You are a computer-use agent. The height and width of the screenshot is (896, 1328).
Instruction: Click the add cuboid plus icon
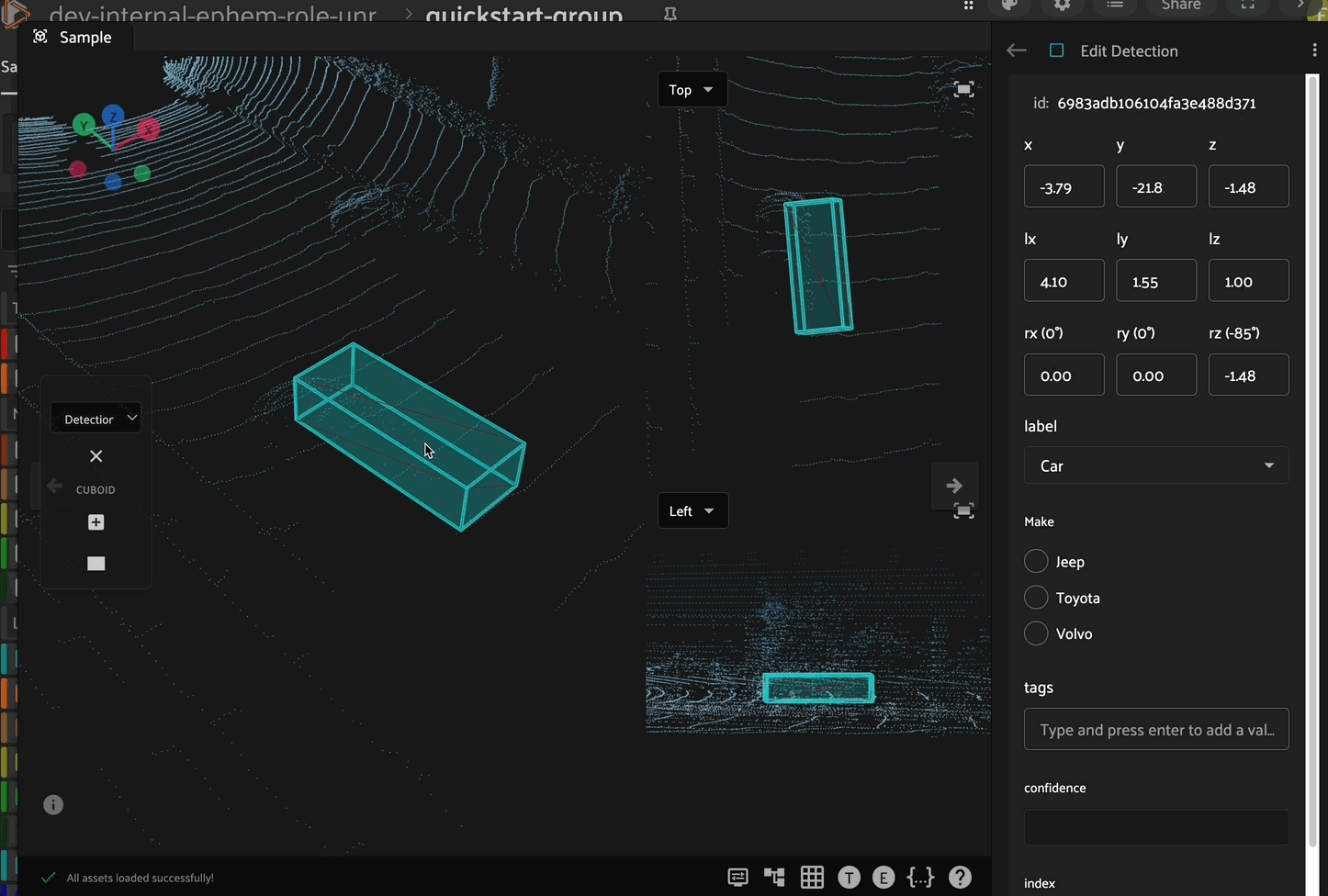pyautogui.click(x=96, y=522)
